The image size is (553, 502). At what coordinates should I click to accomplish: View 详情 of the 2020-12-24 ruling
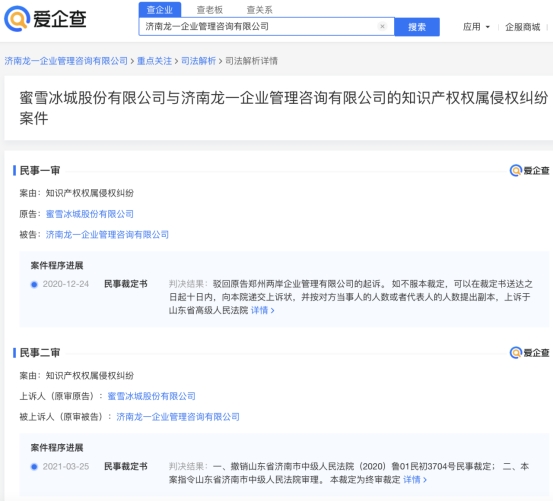click(x=262, y=310)
